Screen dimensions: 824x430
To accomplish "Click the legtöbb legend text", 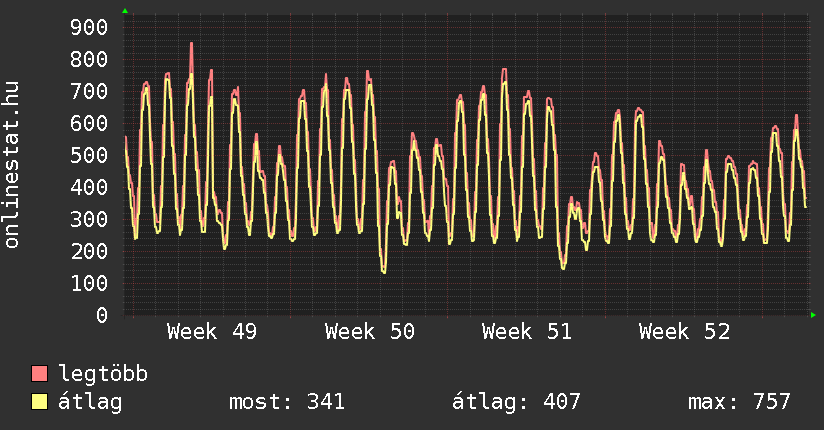I will click(103, 374).
